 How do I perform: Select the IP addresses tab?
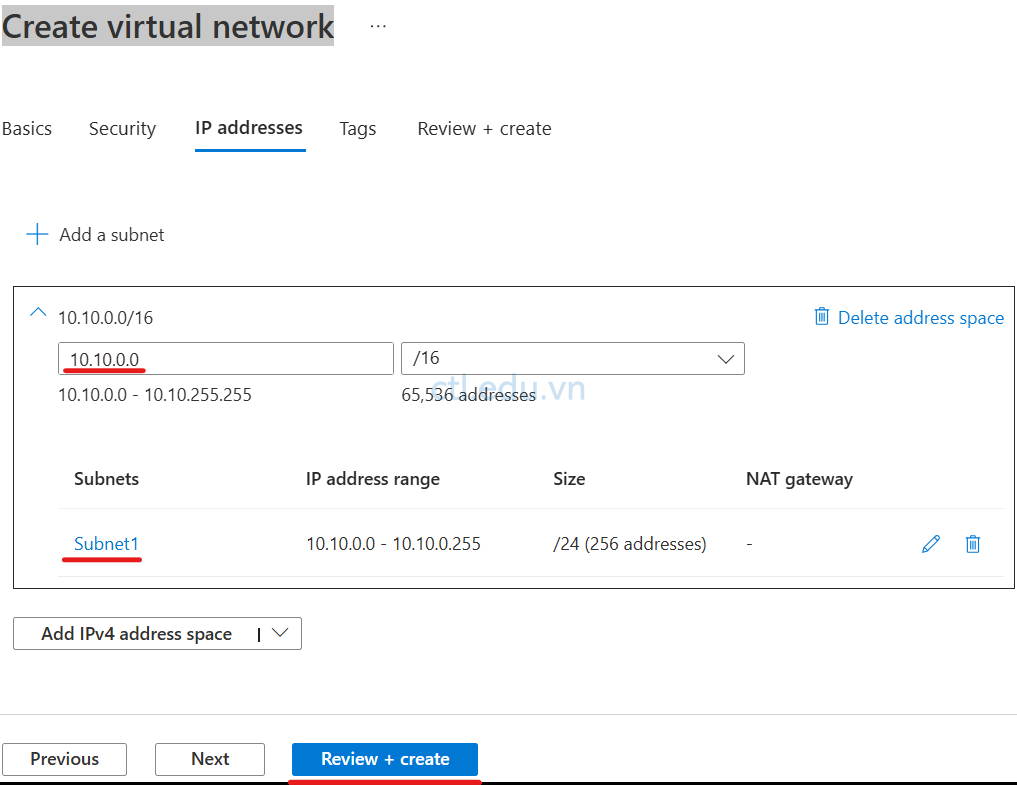249,128
